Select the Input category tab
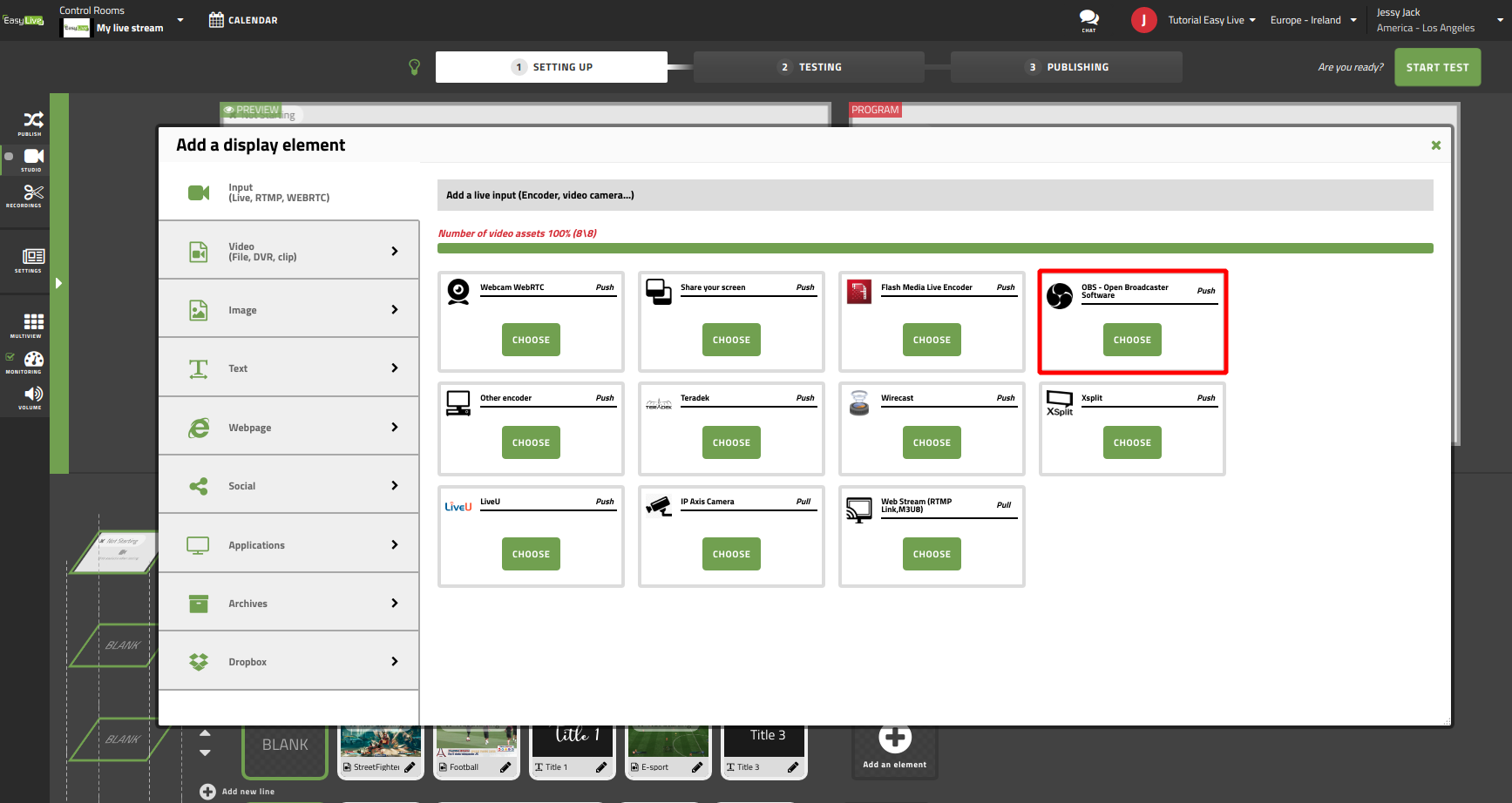Screen dimensions: 1512x803 click(x=288, y=192)
